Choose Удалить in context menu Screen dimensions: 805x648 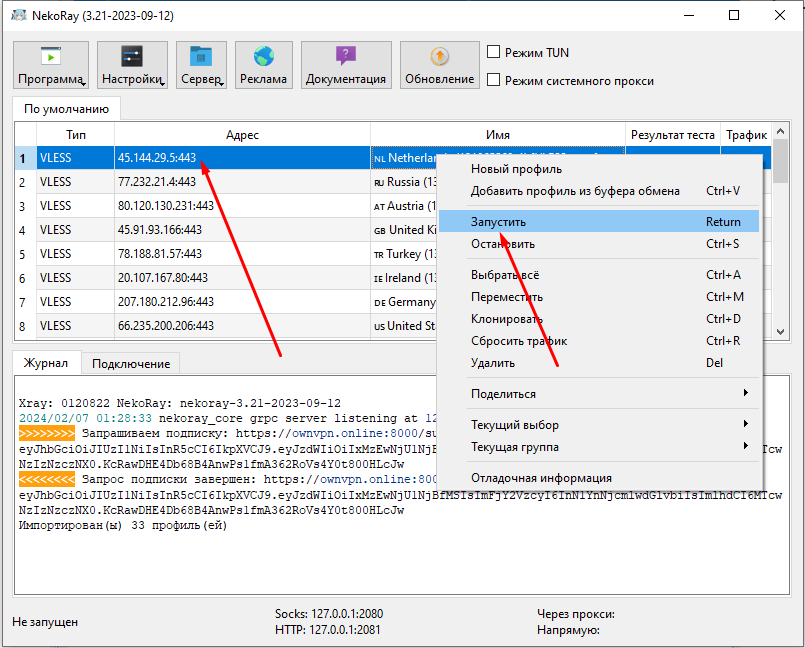click(x=599, y=363)
